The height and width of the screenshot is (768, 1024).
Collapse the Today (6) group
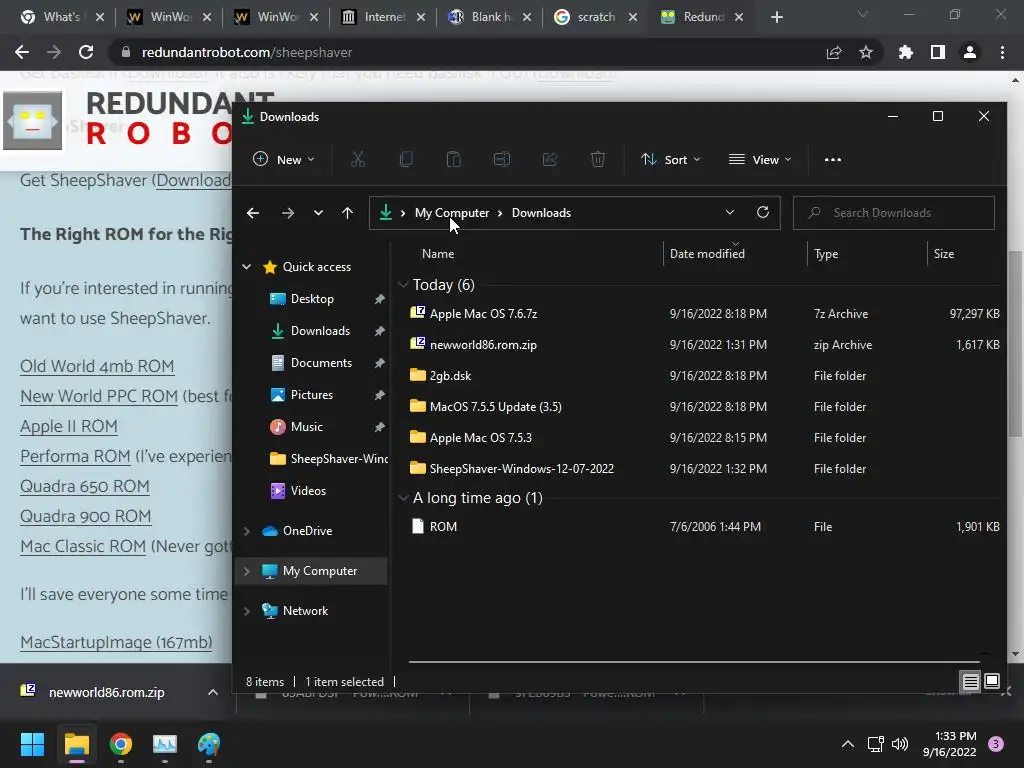[x=404, y=285]
